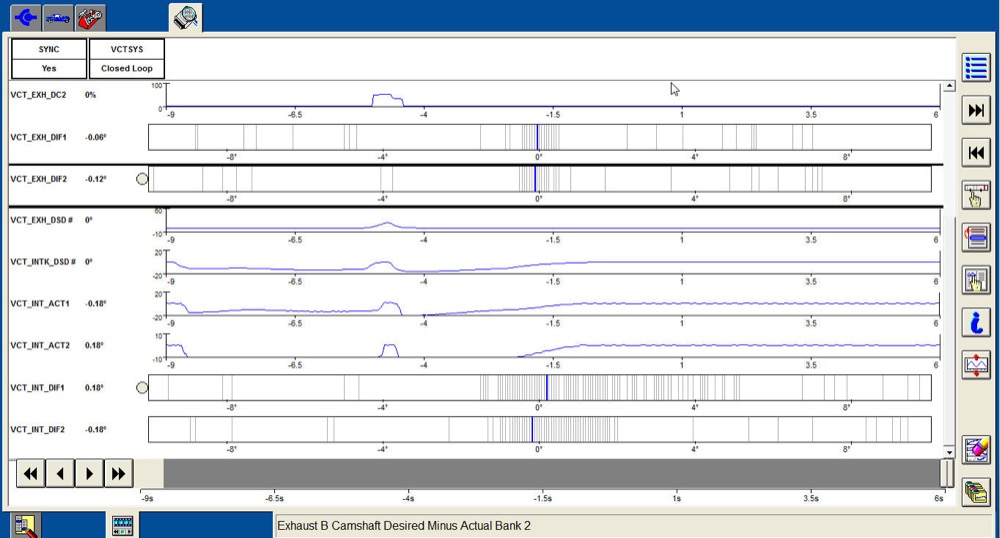This screenshot has width=1000, height=538.
Task: Open the film strip playback icon
Action: click(122, 525)
